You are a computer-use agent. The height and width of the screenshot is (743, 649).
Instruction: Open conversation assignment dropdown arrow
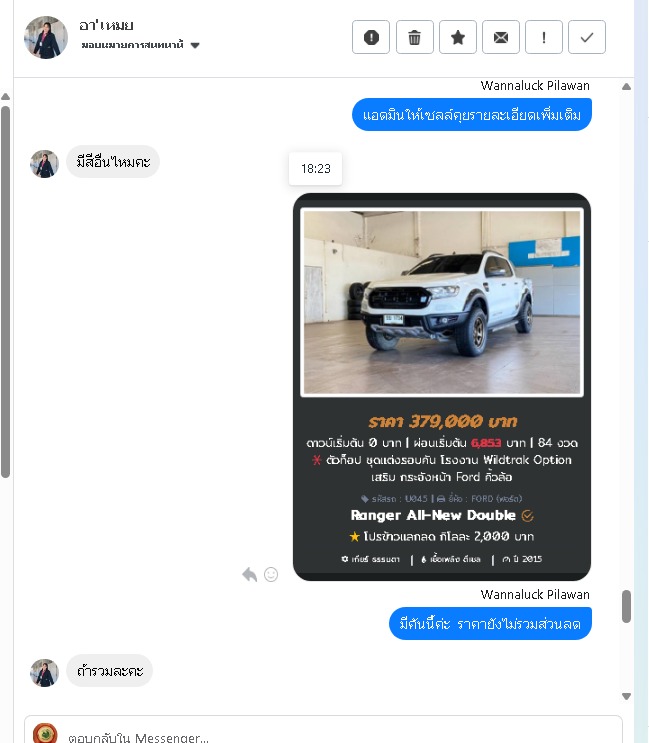pos(195,45)
